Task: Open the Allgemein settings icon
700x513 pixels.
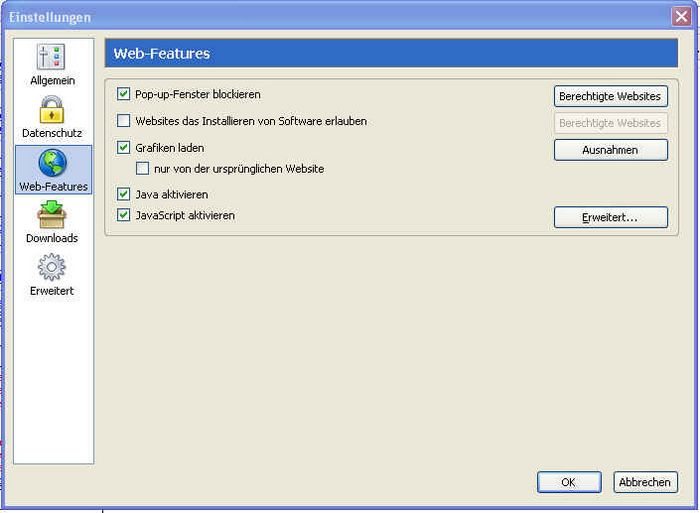Action: click(51, 57)
